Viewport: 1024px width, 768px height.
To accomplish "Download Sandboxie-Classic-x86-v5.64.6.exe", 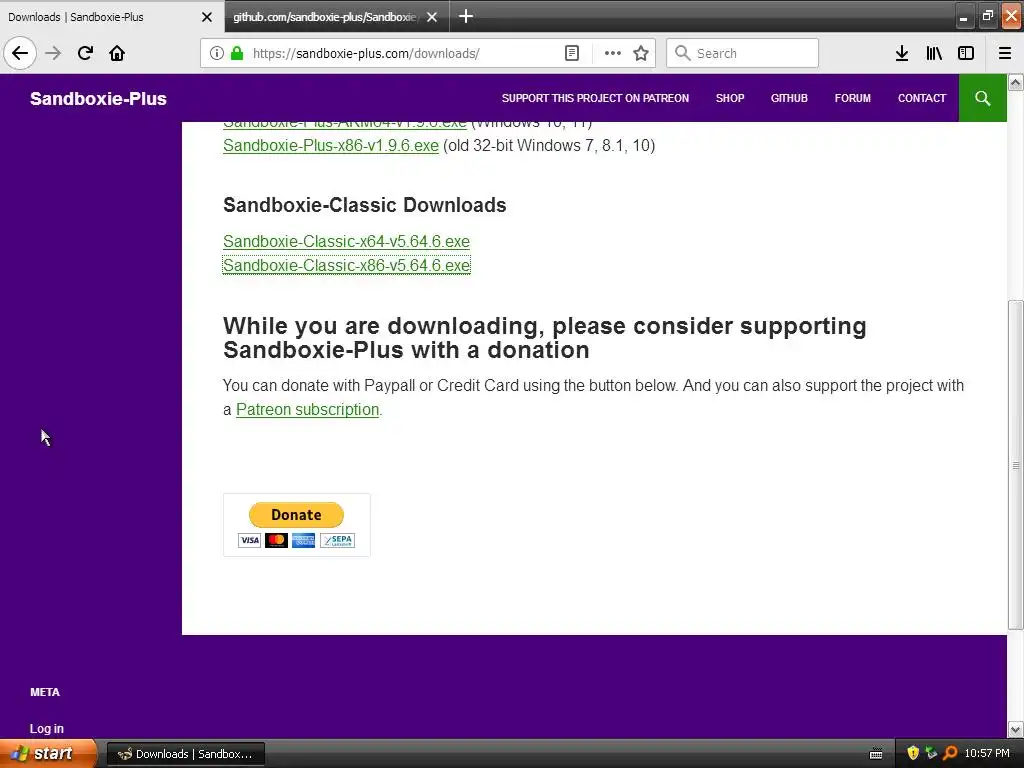I will [x=346, y=265].
